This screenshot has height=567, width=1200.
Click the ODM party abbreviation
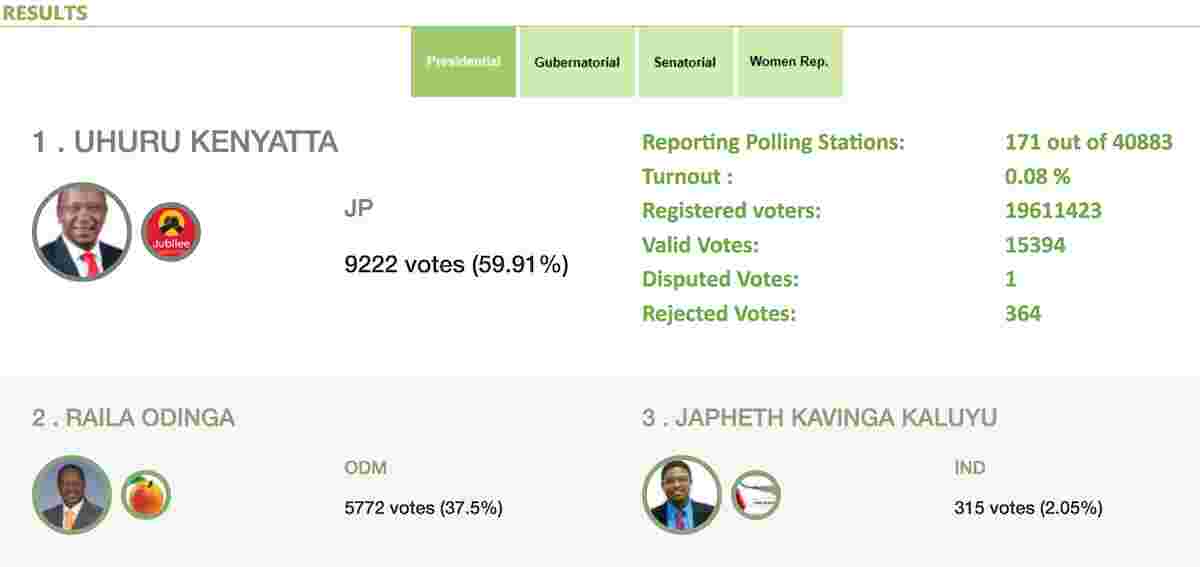tap(365, 468)
